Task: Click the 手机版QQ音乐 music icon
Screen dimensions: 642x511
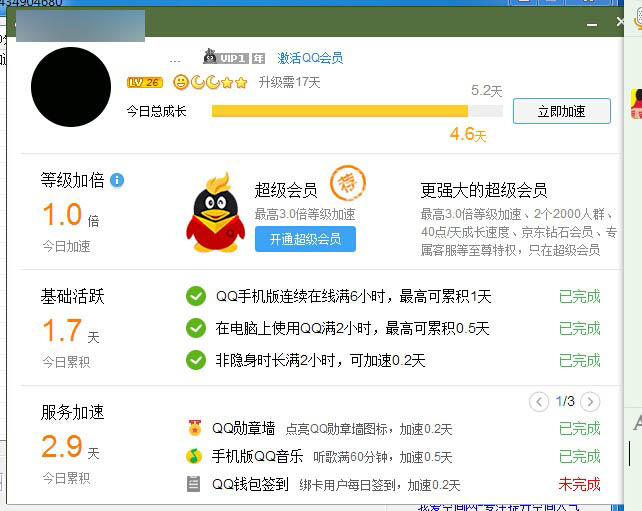Action: (x=194, y=456)
